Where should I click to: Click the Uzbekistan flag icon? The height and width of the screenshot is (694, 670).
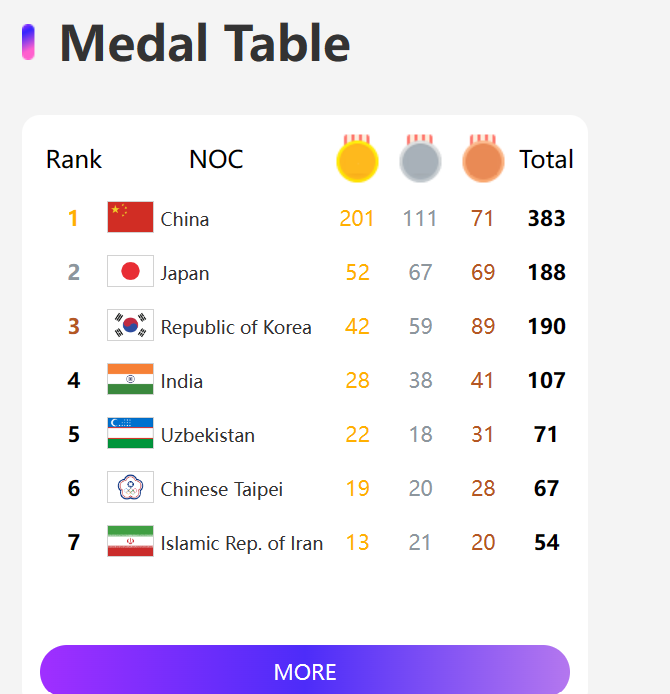click(130, 434)
